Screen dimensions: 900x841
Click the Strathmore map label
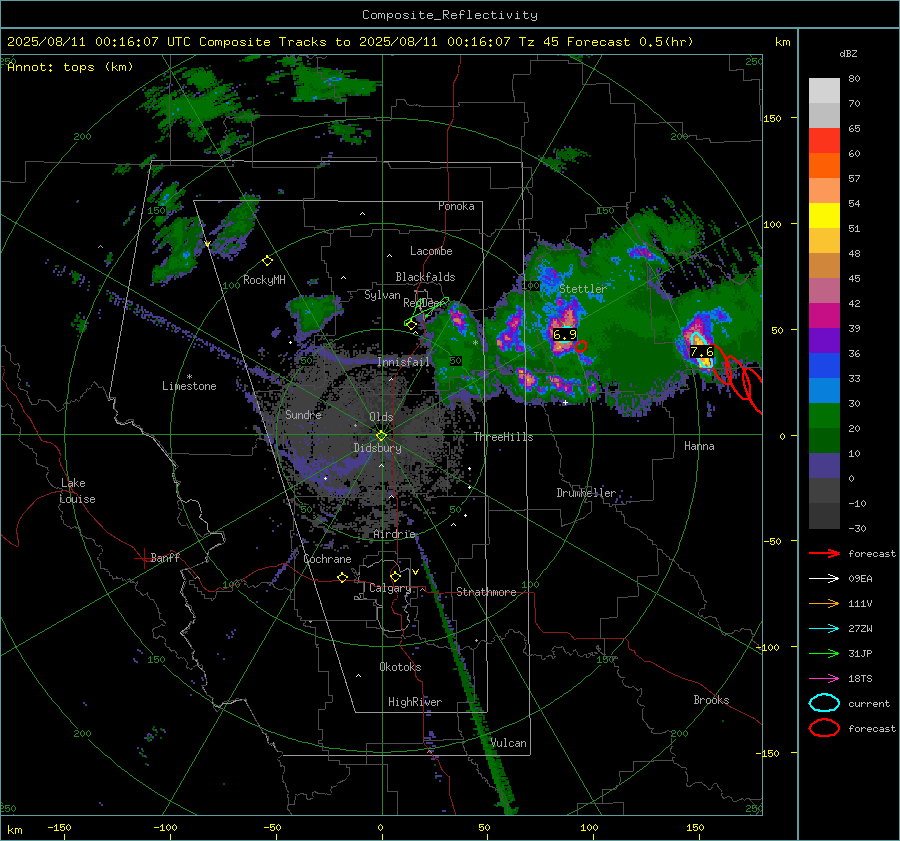[x=486, y=592]
